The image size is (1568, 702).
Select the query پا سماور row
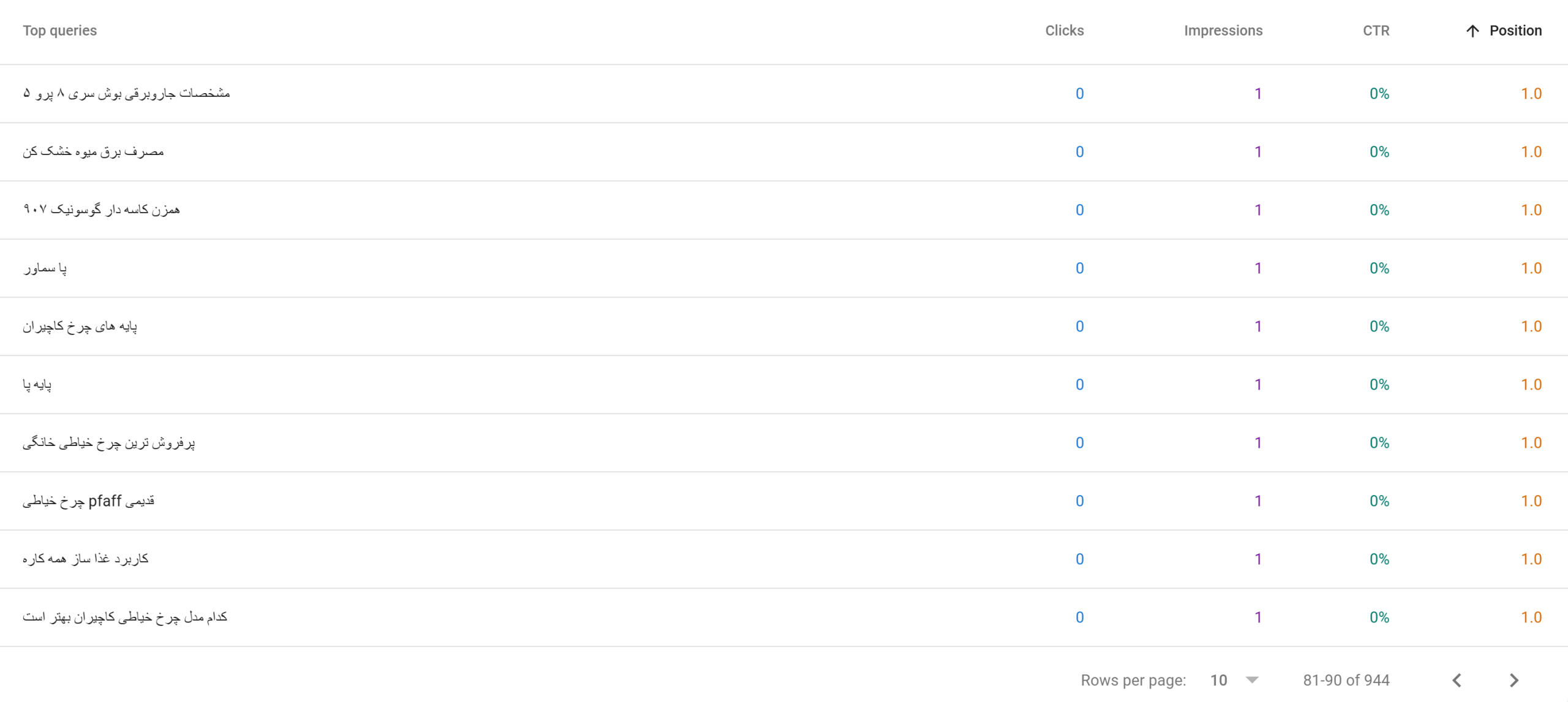point(784,268)
